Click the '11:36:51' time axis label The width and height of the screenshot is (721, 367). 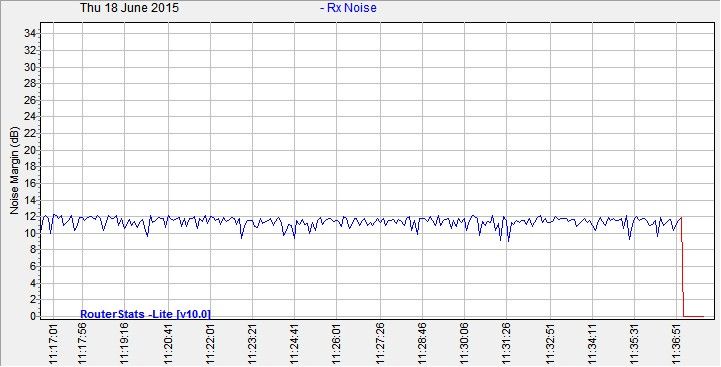677,343
